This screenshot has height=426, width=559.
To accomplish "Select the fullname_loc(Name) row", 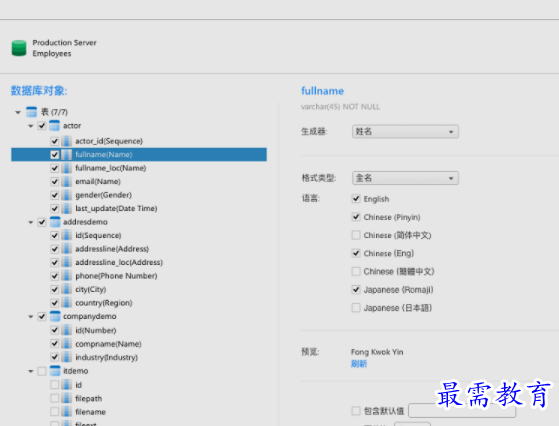I will click(139, 168).
